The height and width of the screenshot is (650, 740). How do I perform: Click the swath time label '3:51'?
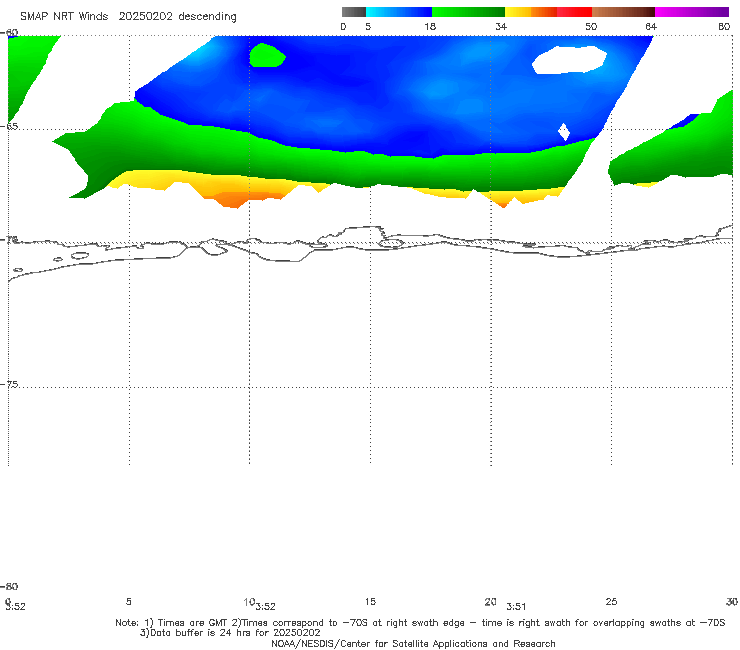tap(516, 607)
